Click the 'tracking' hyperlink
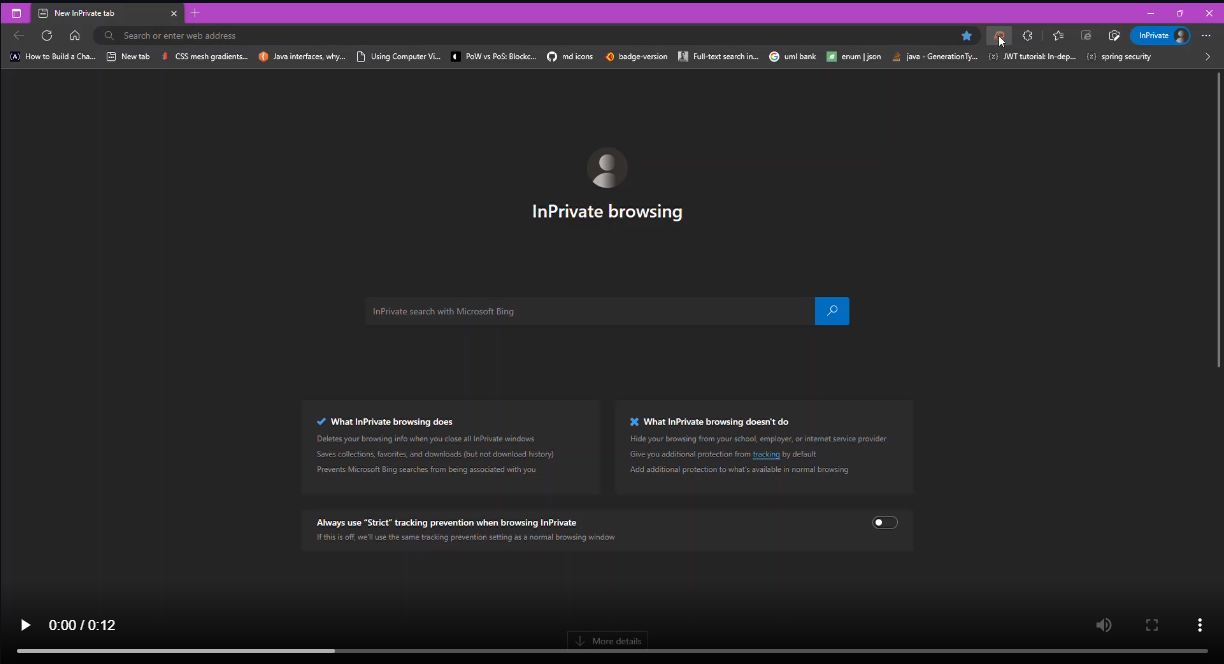 click(766, 454)
